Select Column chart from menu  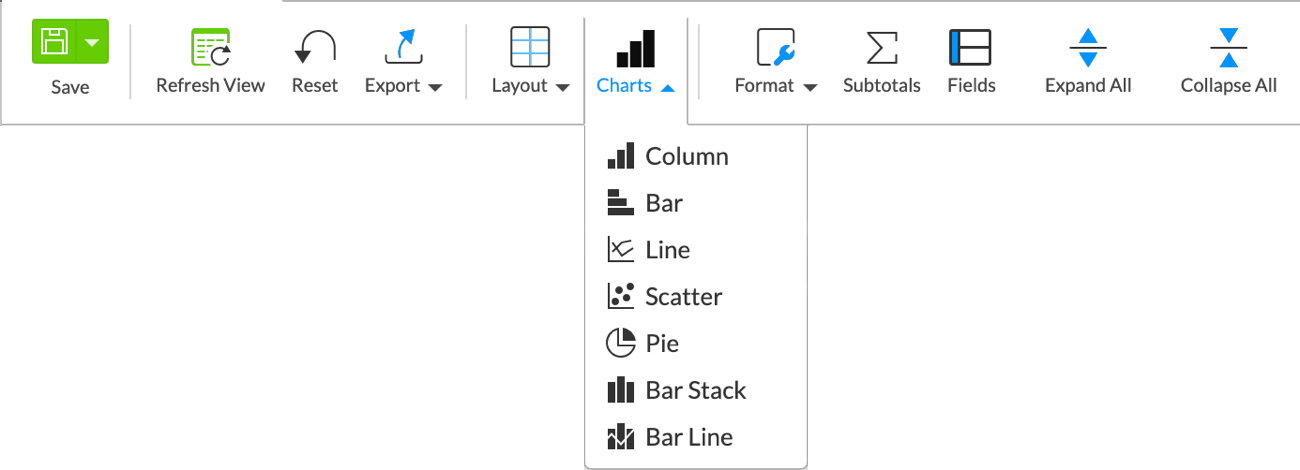pos(686,156)
